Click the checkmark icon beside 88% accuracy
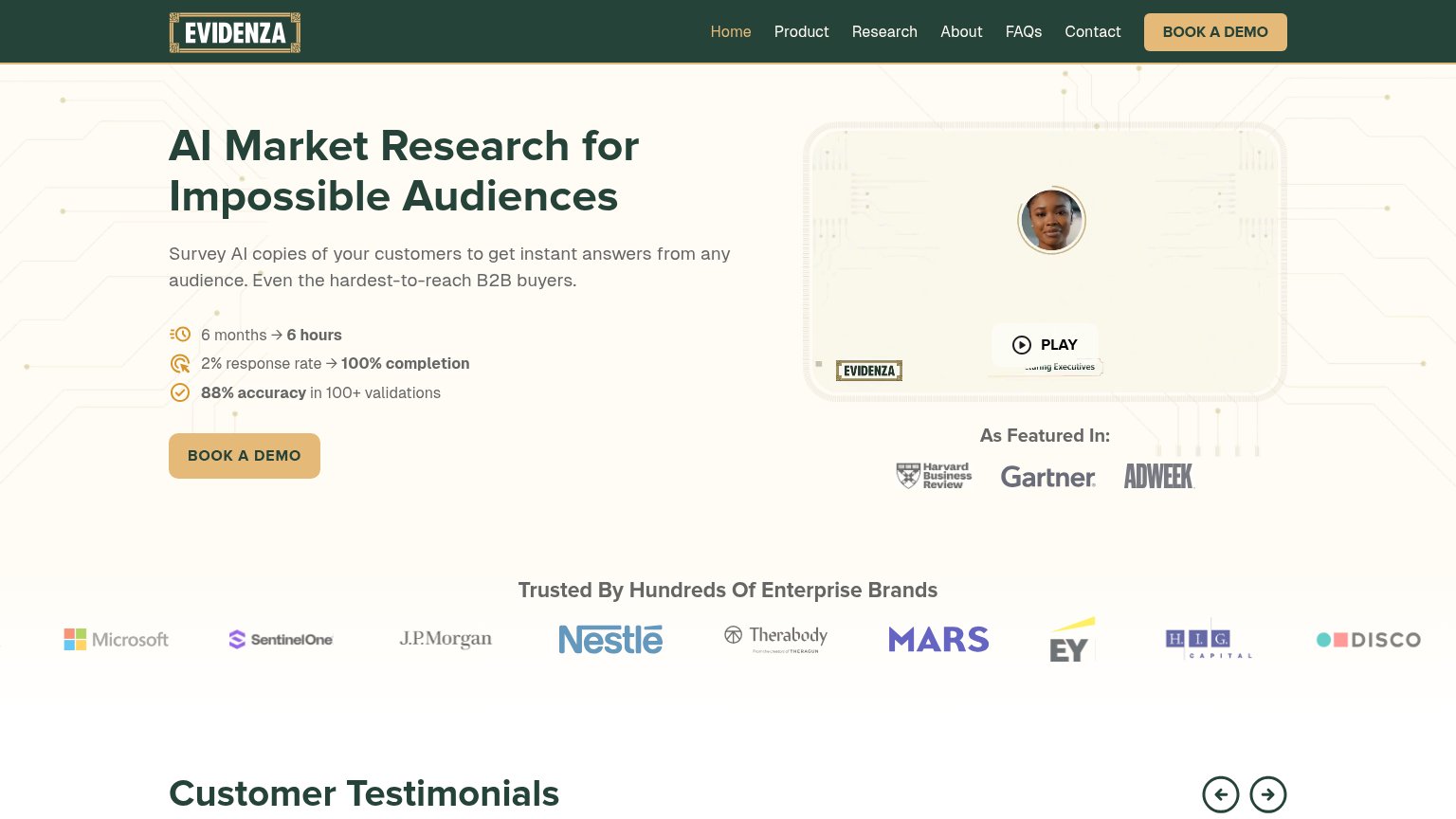This screenshot has height=819, width=1456. (180, 392)
